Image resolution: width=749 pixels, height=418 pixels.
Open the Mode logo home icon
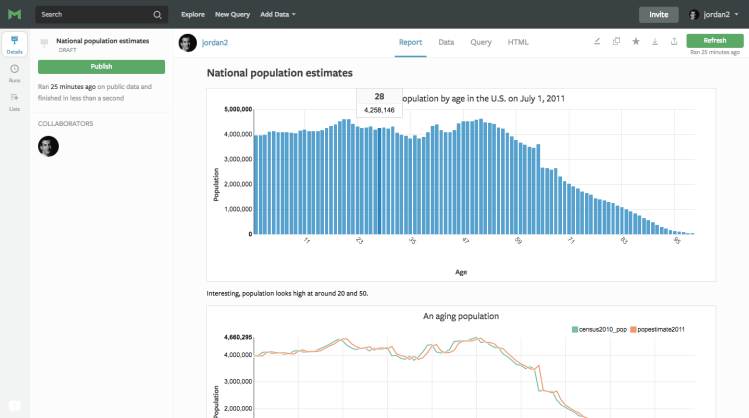click(14, 14)
